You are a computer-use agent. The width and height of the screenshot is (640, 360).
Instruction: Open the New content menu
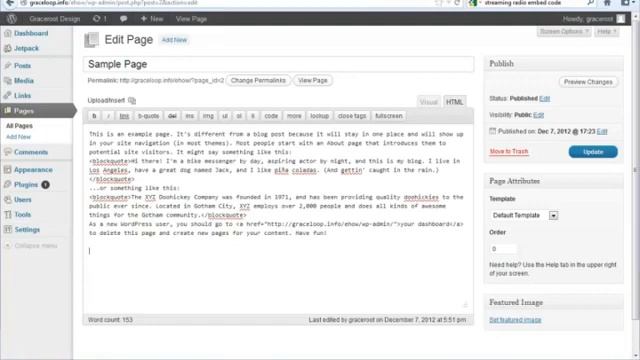(x=151, y=19)
